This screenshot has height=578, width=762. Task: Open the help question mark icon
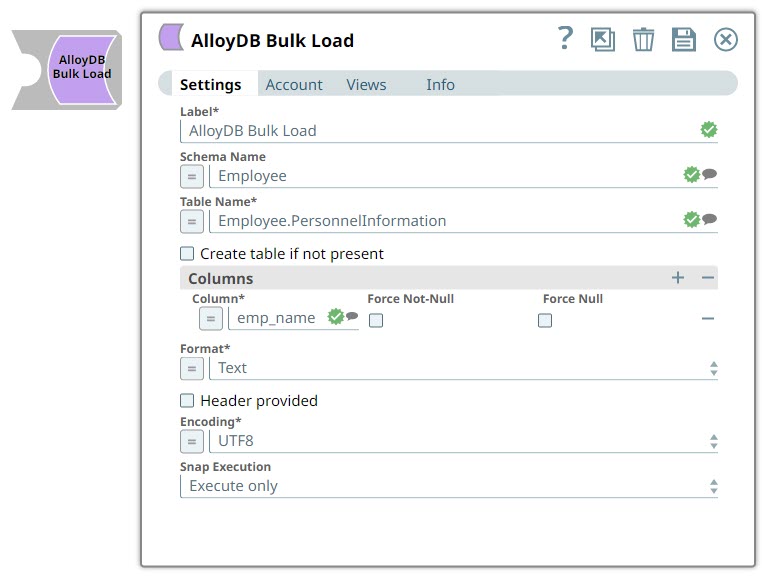[x=566, y=38]
